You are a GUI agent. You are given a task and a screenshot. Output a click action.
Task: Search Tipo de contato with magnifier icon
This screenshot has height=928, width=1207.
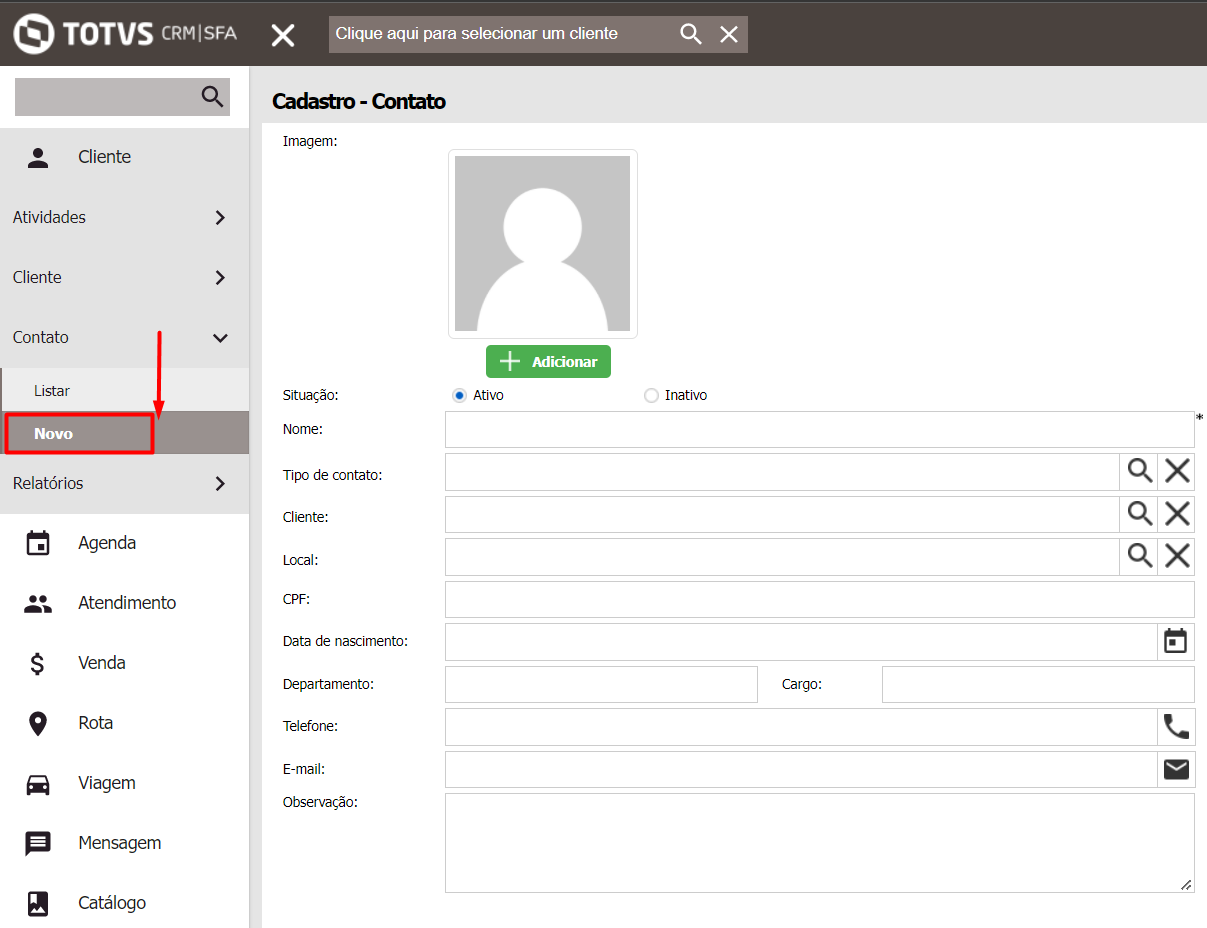pyautogui.click(x=1139, y=472)
